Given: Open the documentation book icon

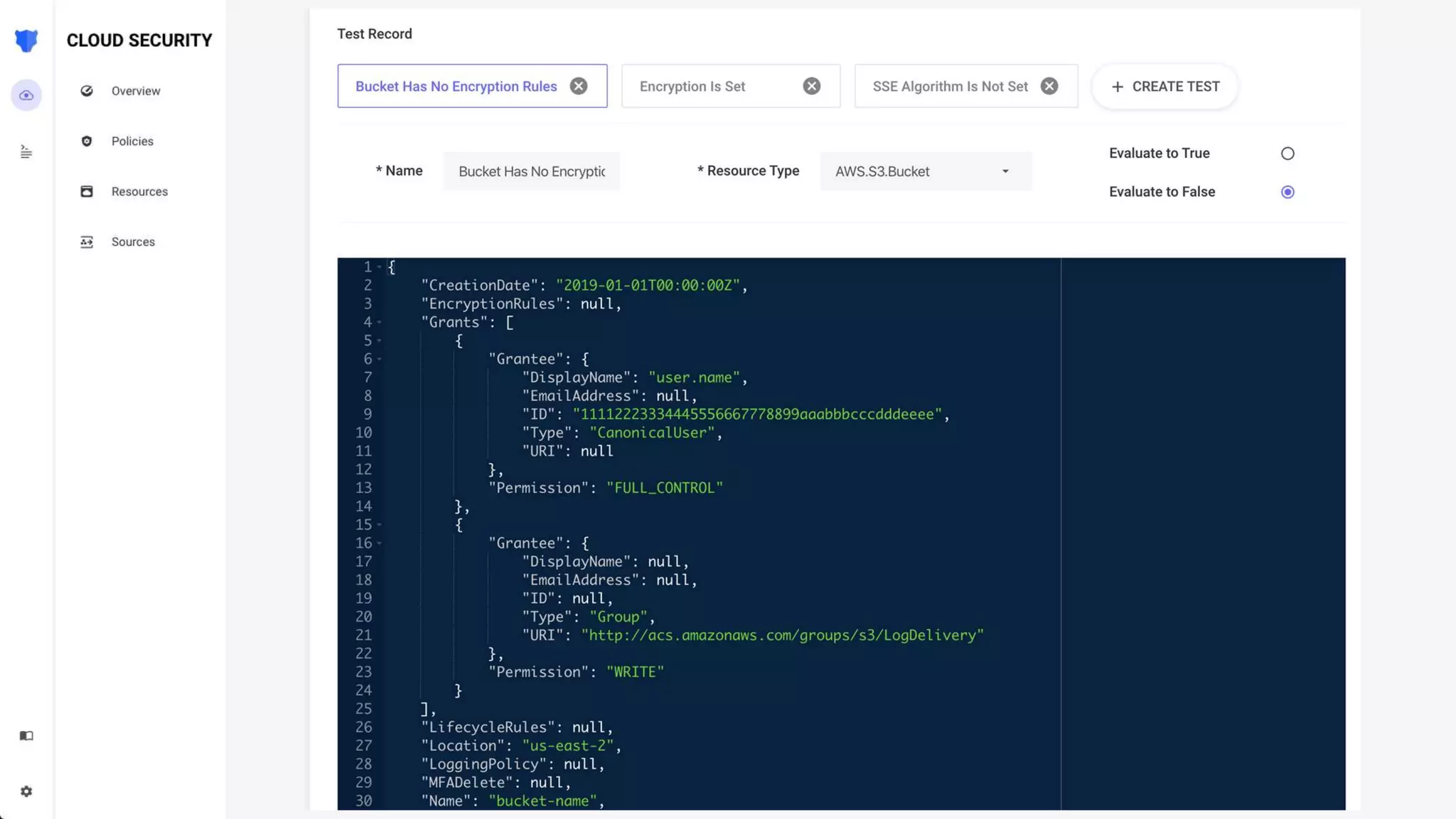Looking at the screenshot, I should pos(26,736).
